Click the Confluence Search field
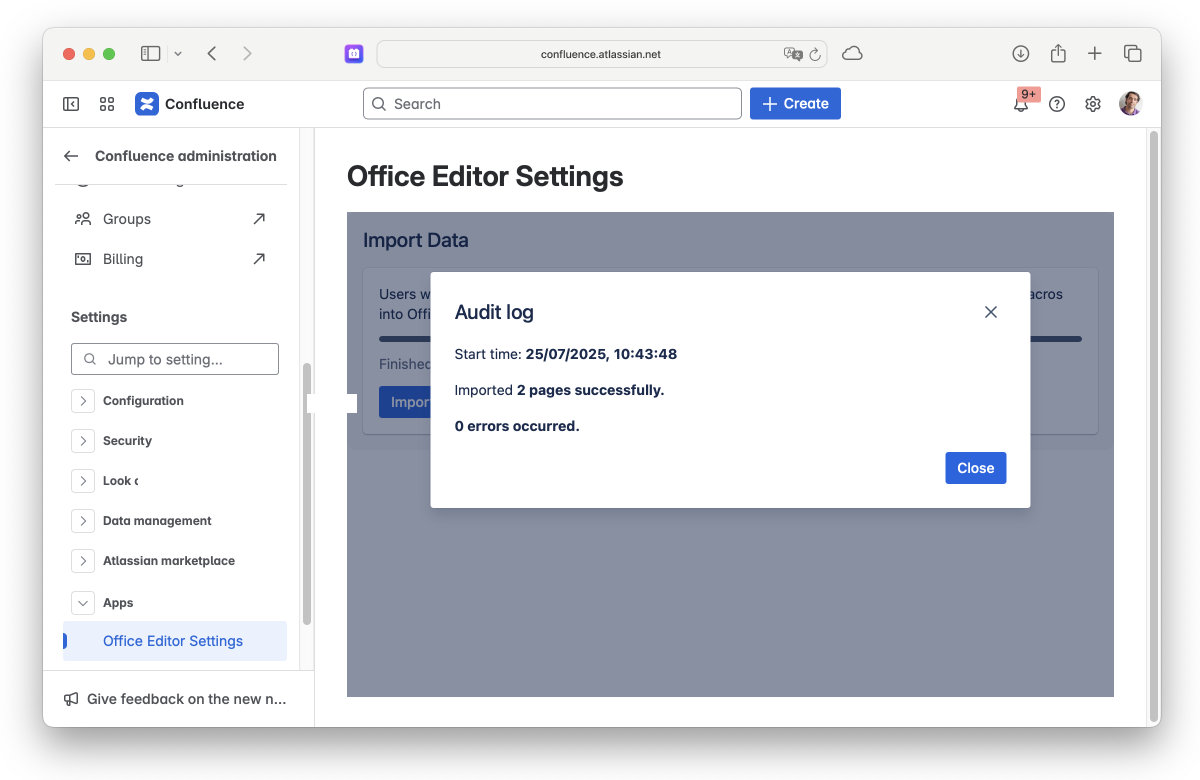The image size is (1200, 780). coord(552,104)
